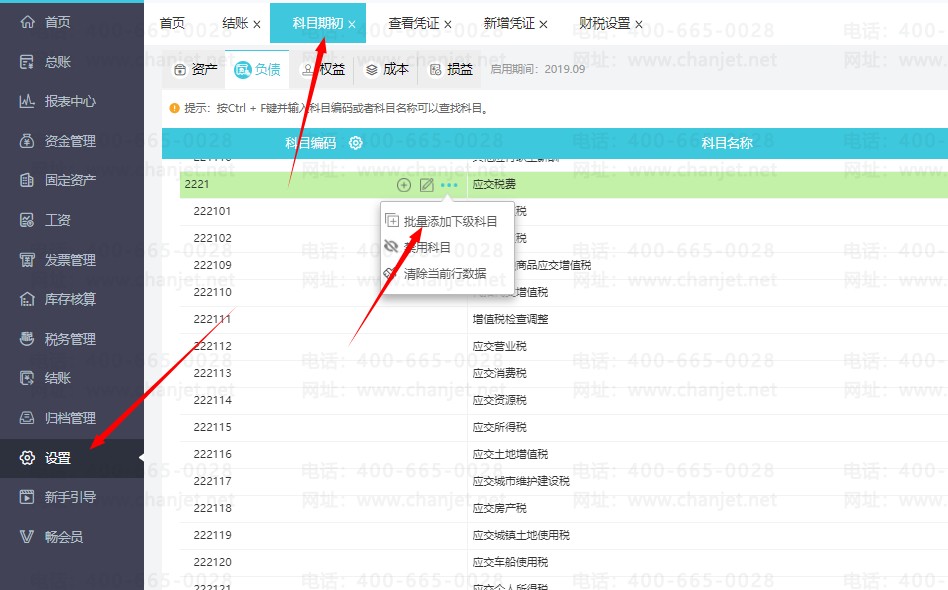Choose 清除当前行数据 from popup menu
The height and width of the screenshot is (590, 948).
pos(445,274)
